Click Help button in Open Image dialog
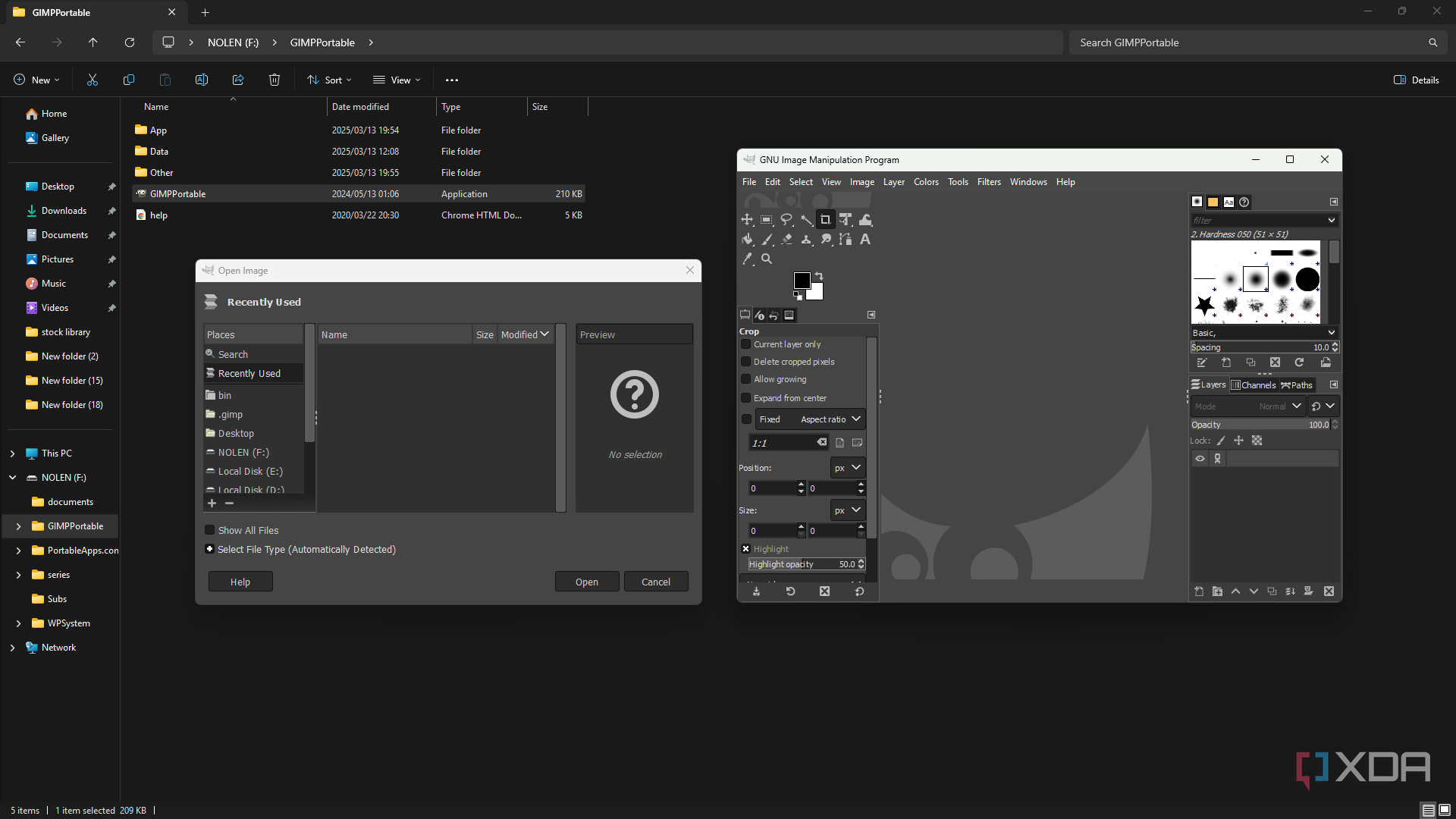Screen dimensions: 1456x819 (240, 582)
